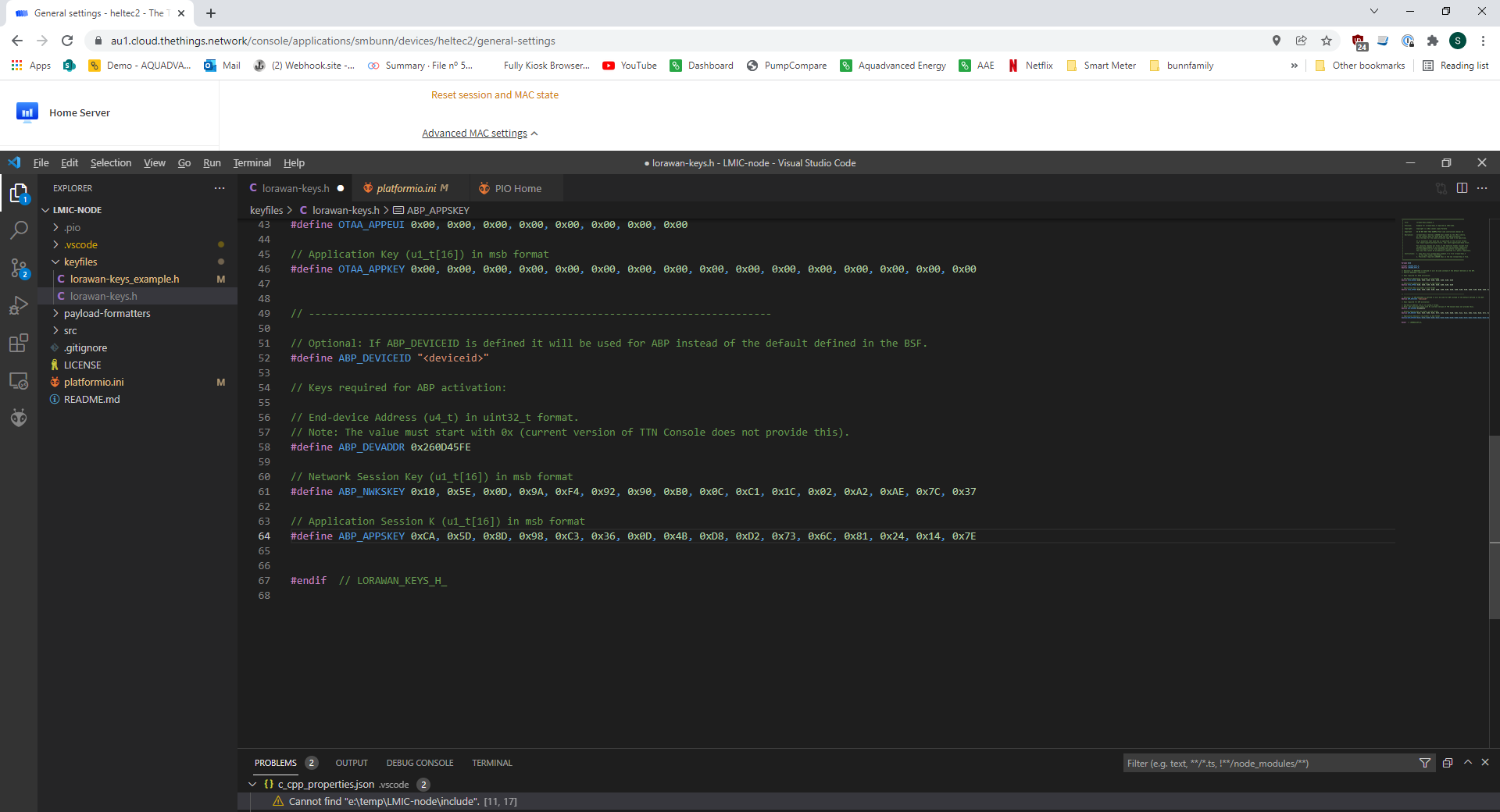
Task: Open Help menu
Action: 294,162
